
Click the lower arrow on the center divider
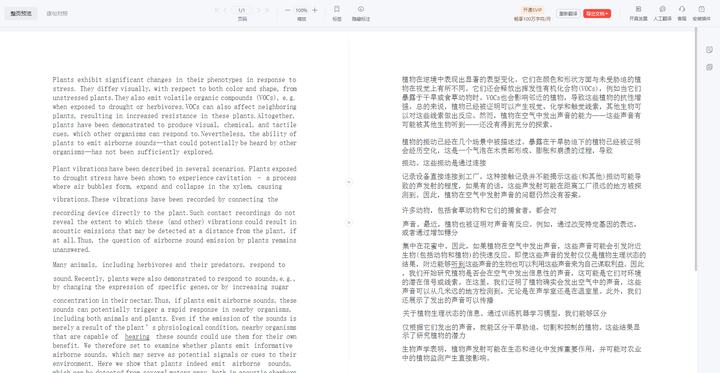349,222
